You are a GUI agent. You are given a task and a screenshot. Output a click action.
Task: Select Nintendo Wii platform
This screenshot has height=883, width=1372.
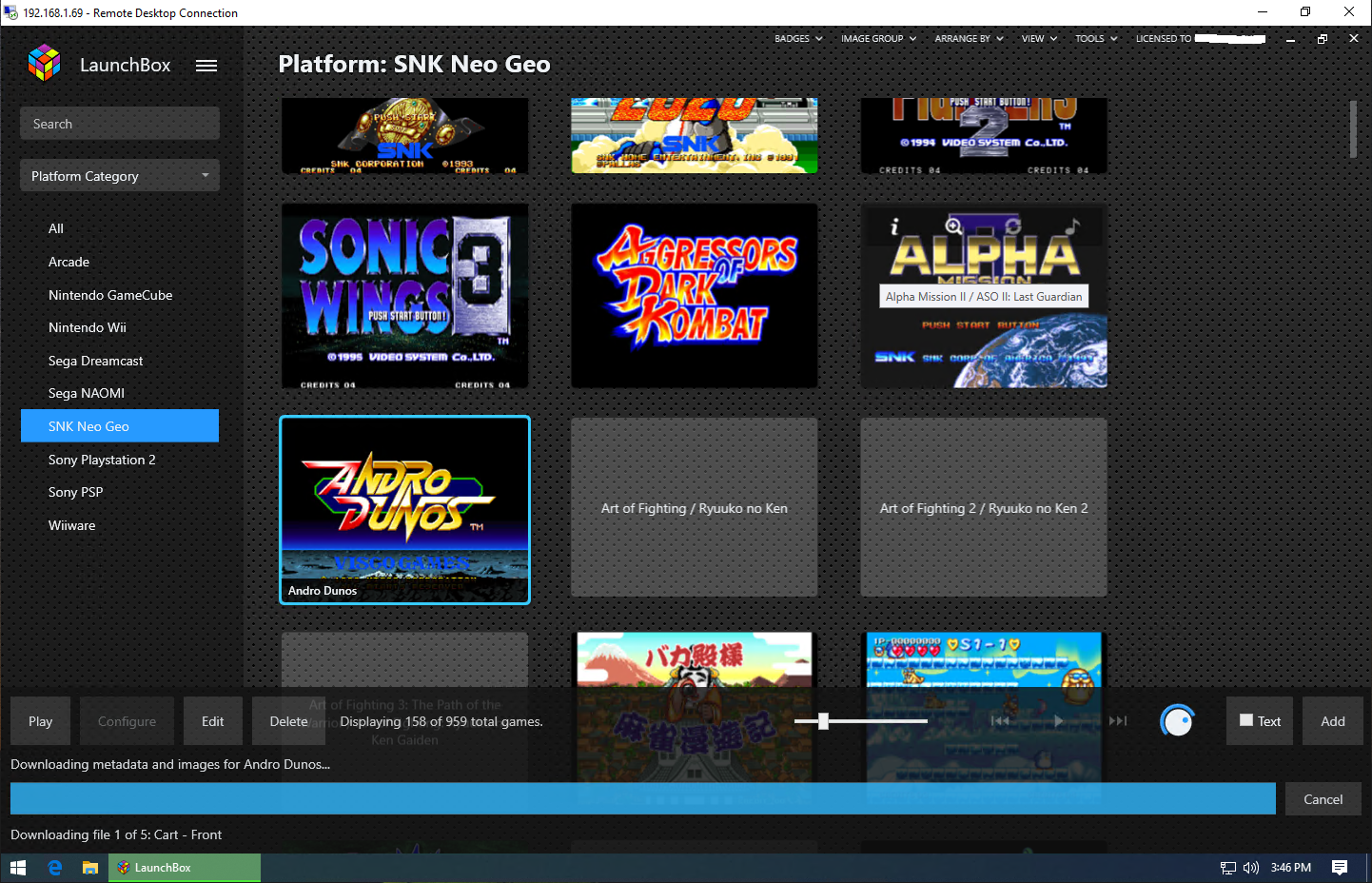point(120,327)
